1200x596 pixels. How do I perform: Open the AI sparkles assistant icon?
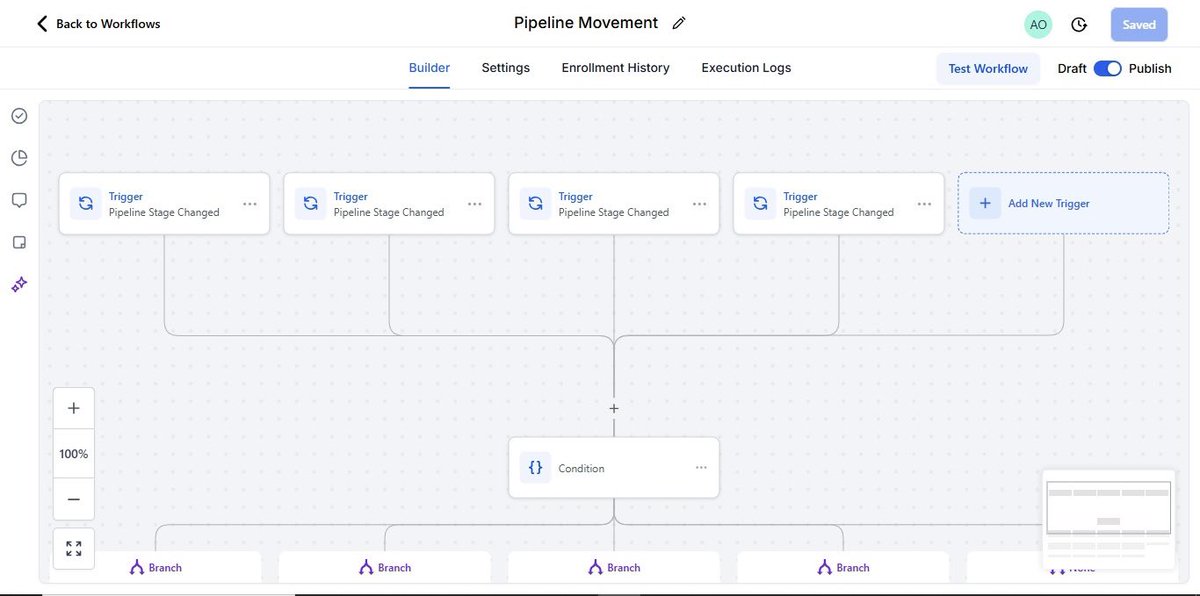18,283
